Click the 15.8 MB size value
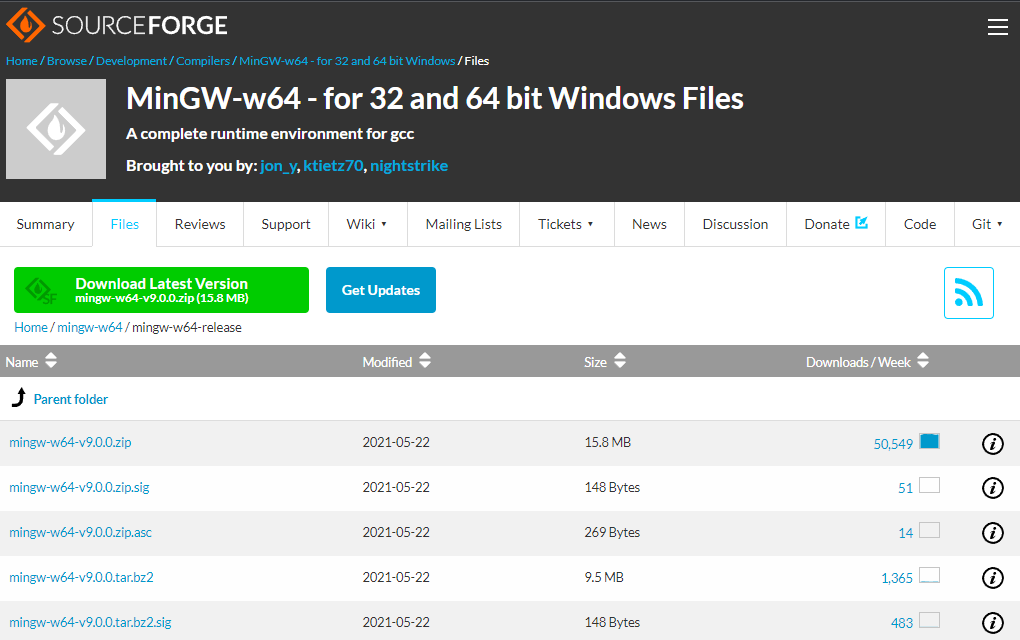Image resolution: width=1020 pixels, height=640 pixels. pos(608,442)
